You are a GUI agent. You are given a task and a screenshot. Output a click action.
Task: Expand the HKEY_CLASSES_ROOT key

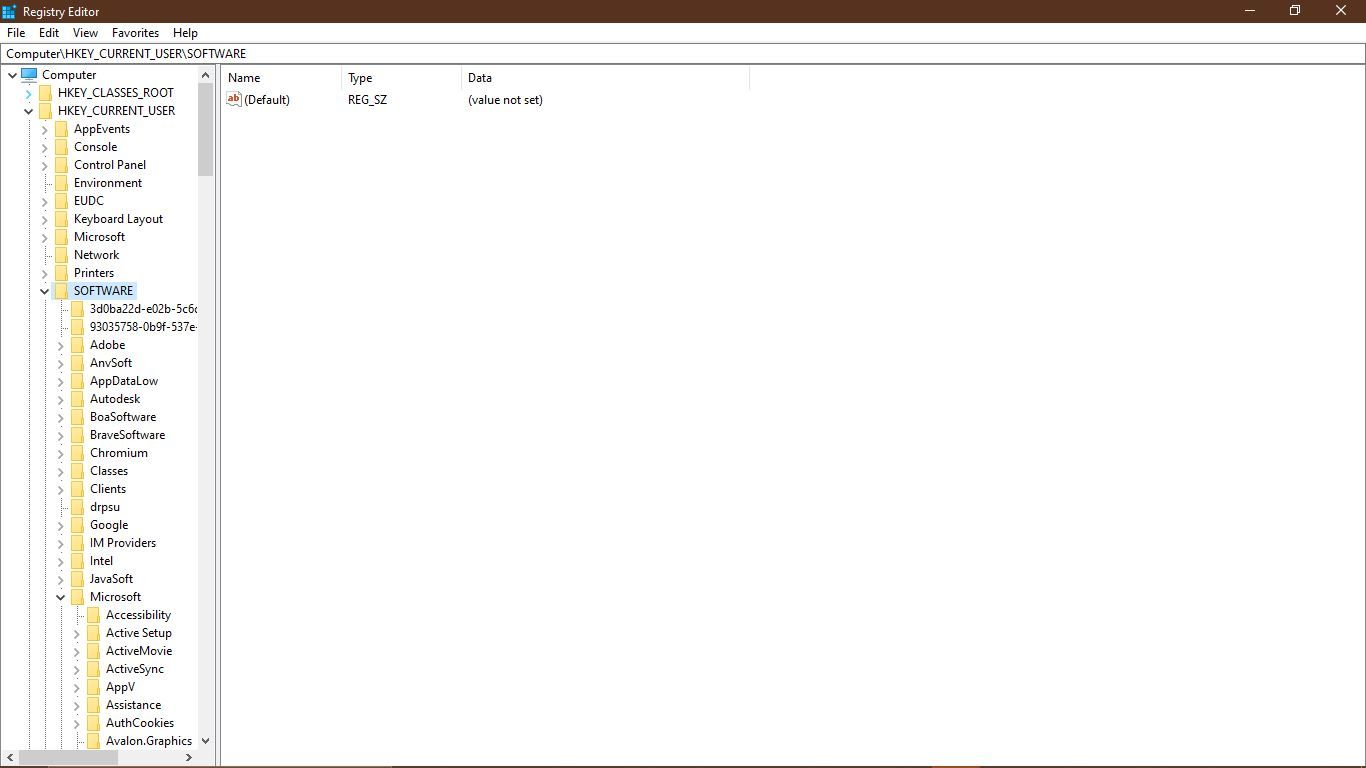[x=29, y=92]
